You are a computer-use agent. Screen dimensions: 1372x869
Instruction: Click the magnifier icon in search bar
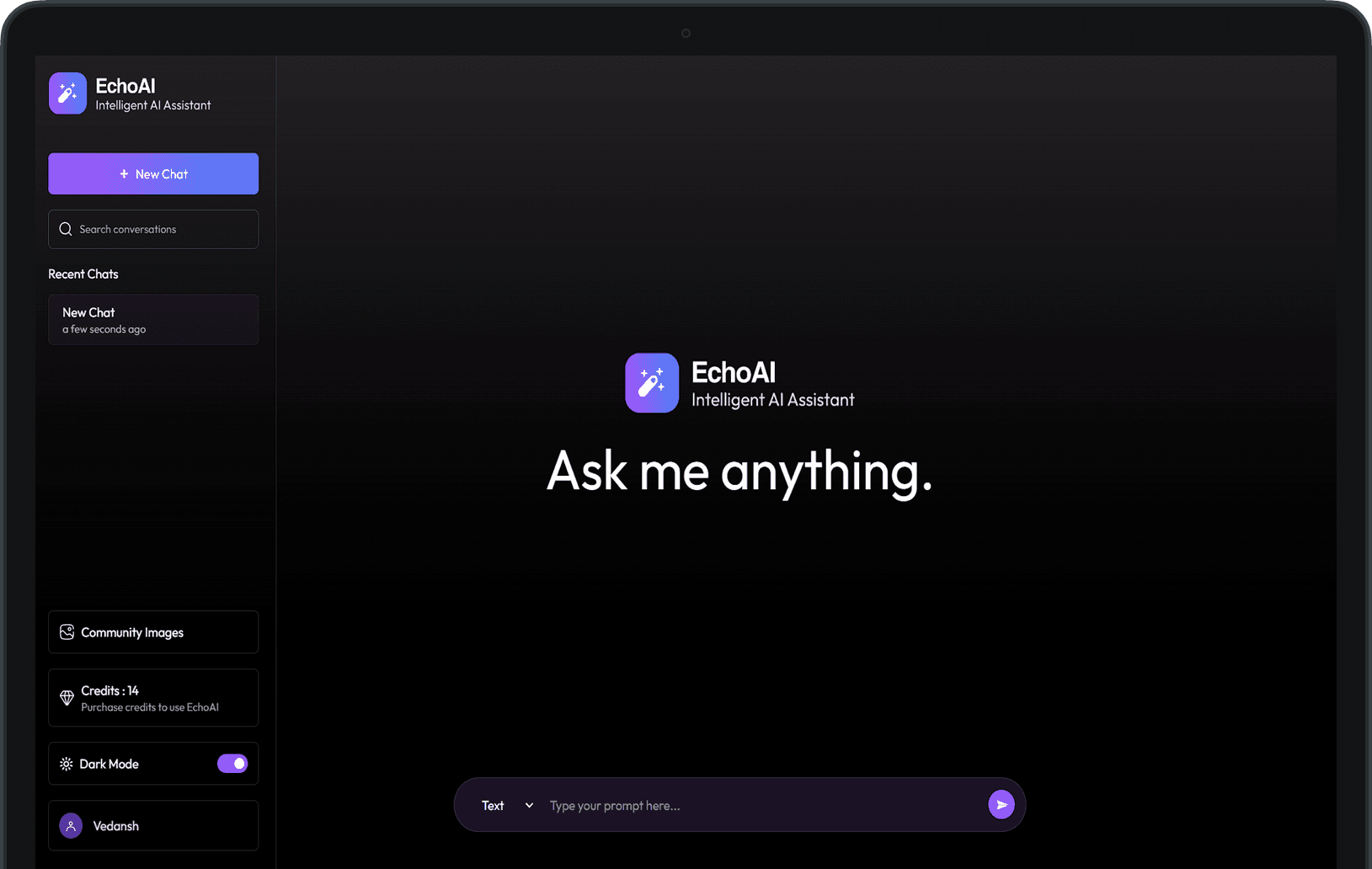(x=65, y=228)
